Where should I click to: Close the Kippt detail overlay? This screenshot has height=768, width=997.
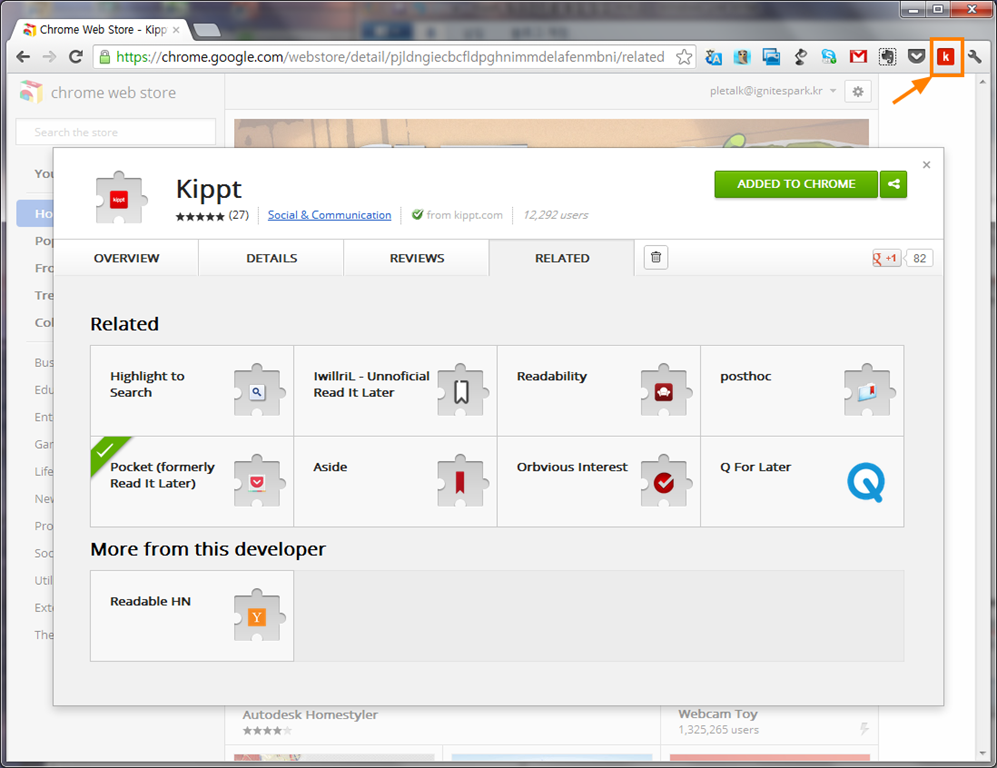pyautogui.click(x=926, y=165)
